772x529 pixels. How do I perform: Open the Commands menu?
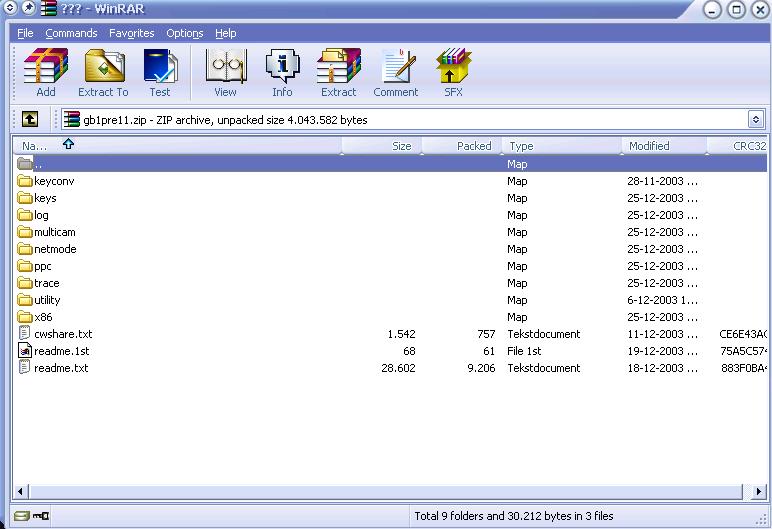(x=71, y=33)
